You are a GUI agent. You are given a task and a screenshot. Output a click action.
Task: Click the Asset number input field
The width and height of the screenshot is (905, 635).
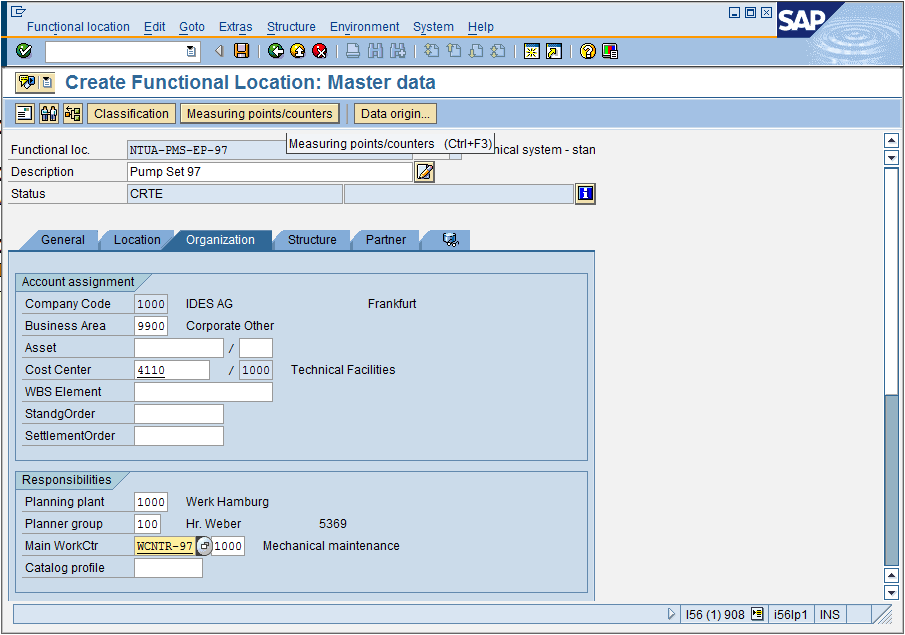coord(179,348)
